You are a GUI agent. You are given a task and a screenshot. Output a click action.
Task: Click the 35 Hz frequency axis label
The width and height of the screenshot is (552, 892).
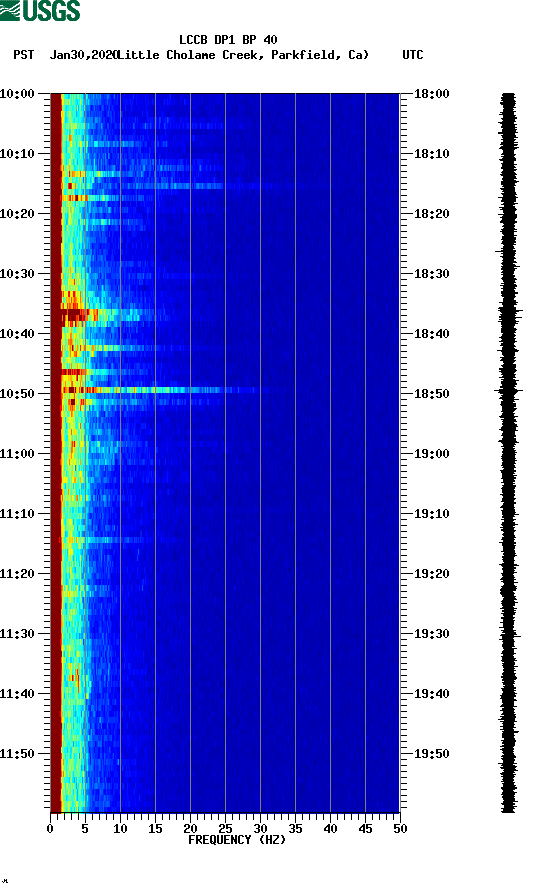[295, 829]
